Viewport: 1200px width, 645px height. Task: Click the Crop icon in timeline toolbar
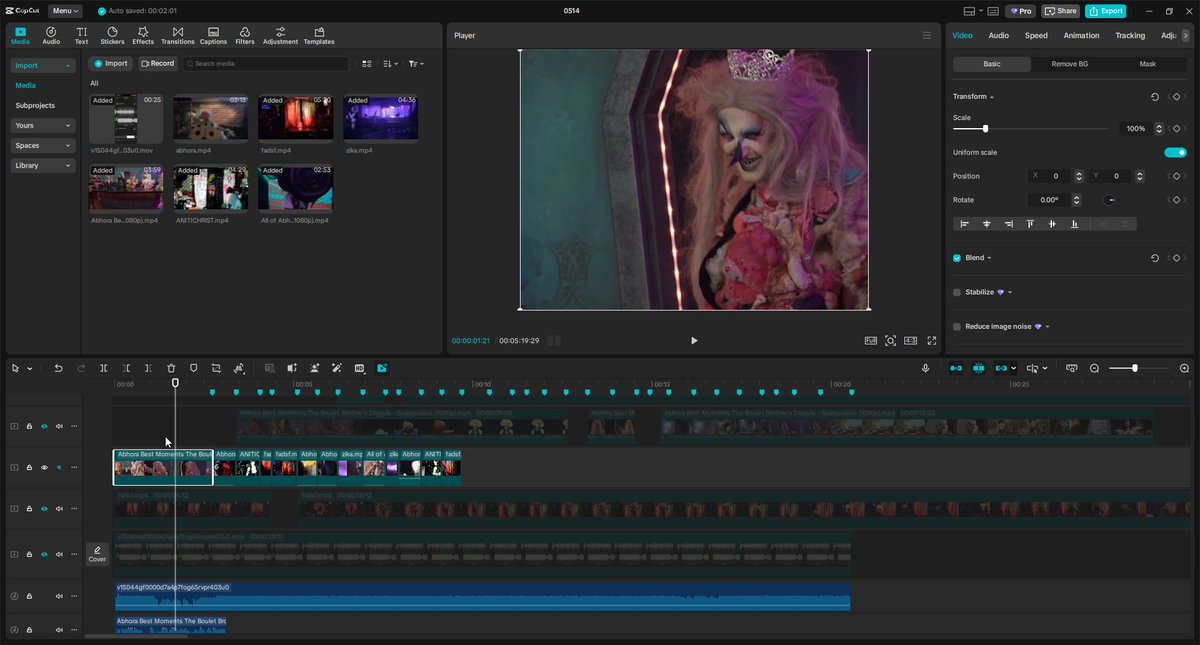tap(216, 368)
